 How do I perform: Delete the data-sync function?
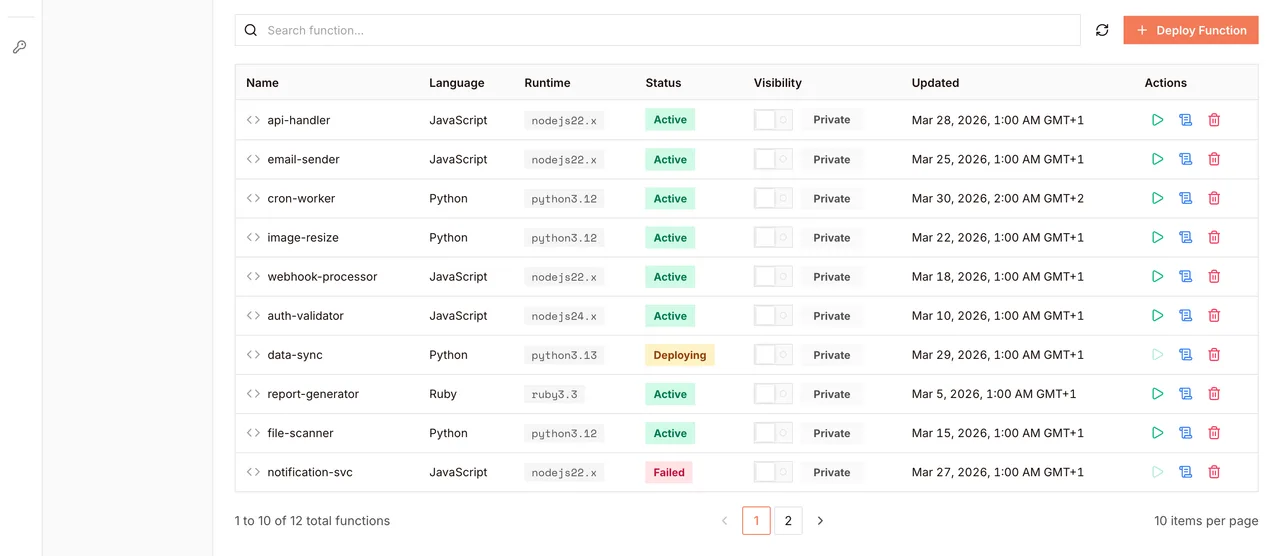click(x=1214, y=354)
